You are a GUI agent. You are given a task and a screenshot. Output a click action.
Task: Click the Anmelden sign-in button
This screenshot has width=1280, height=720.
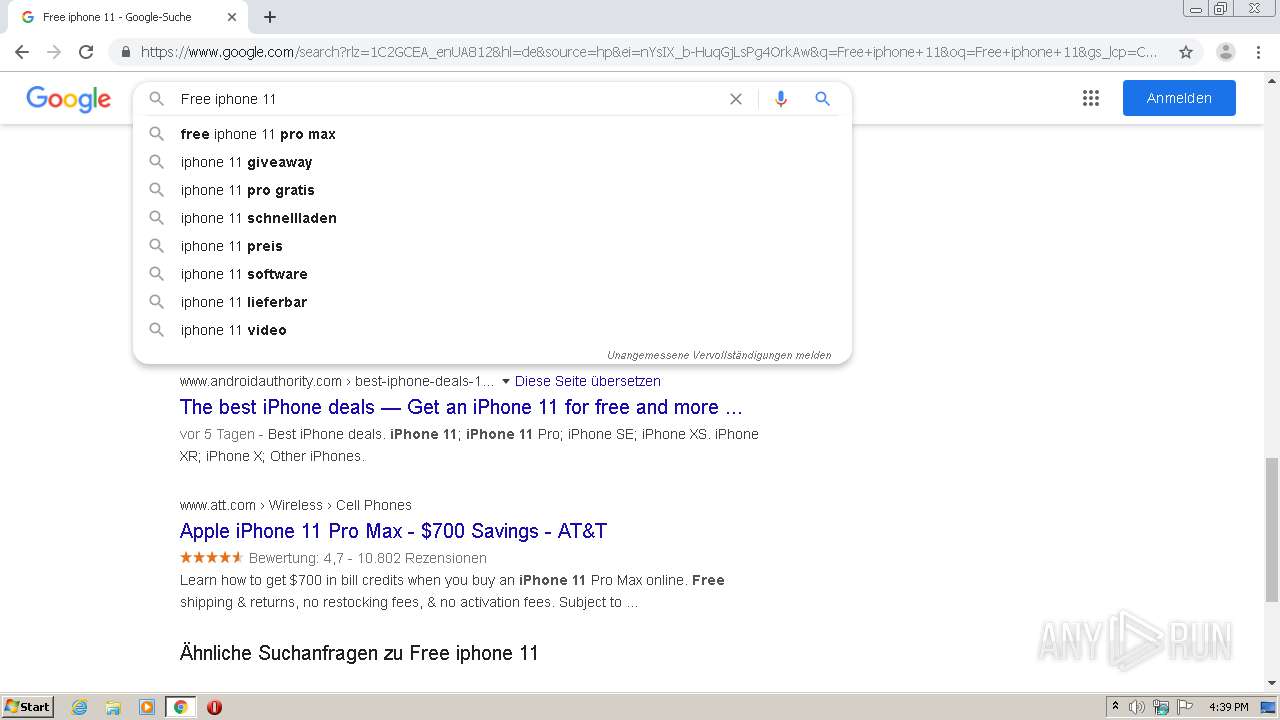pos(1179,98)
